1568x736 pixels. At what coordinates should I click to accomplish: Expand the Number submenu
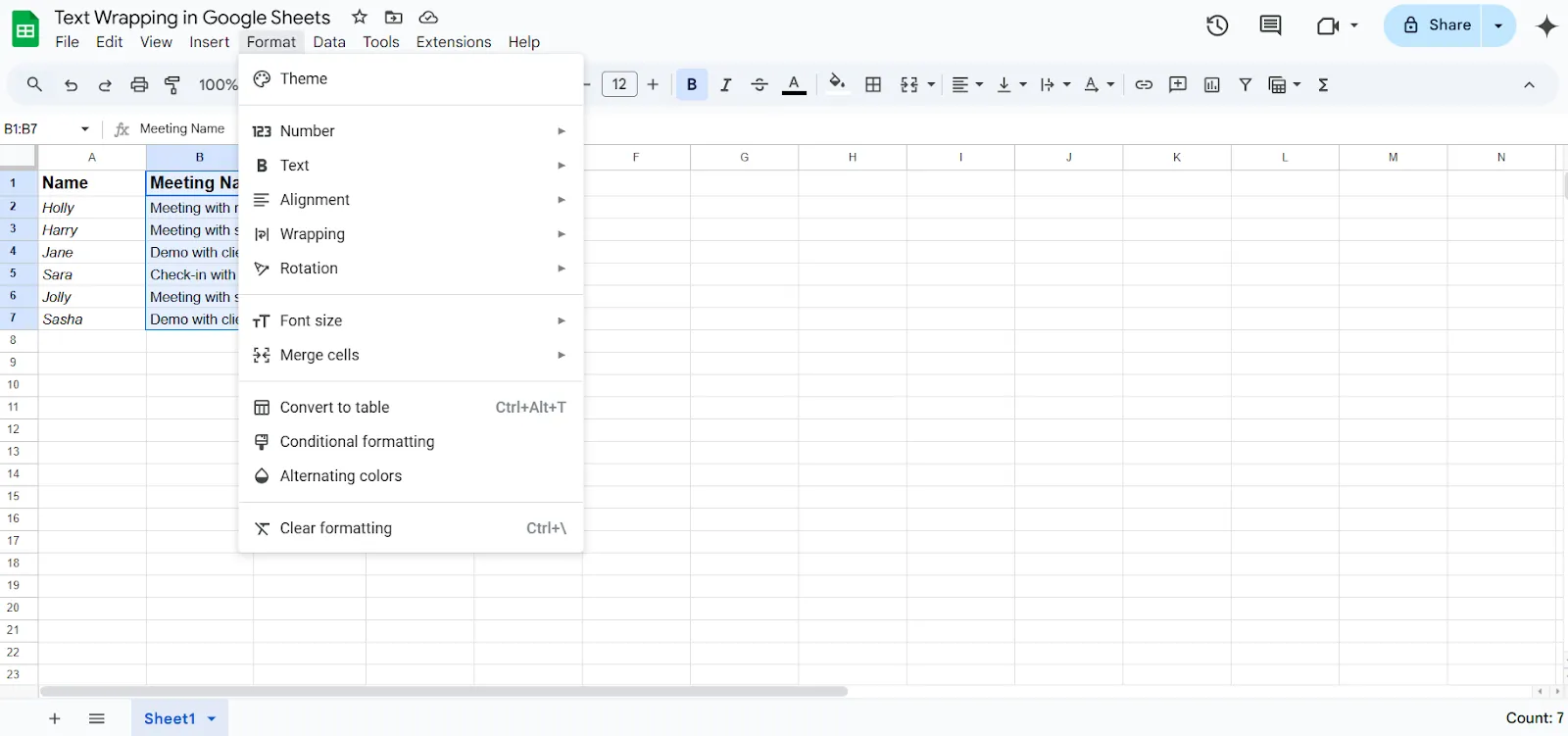pyautogui.click(x=412, y=131)
